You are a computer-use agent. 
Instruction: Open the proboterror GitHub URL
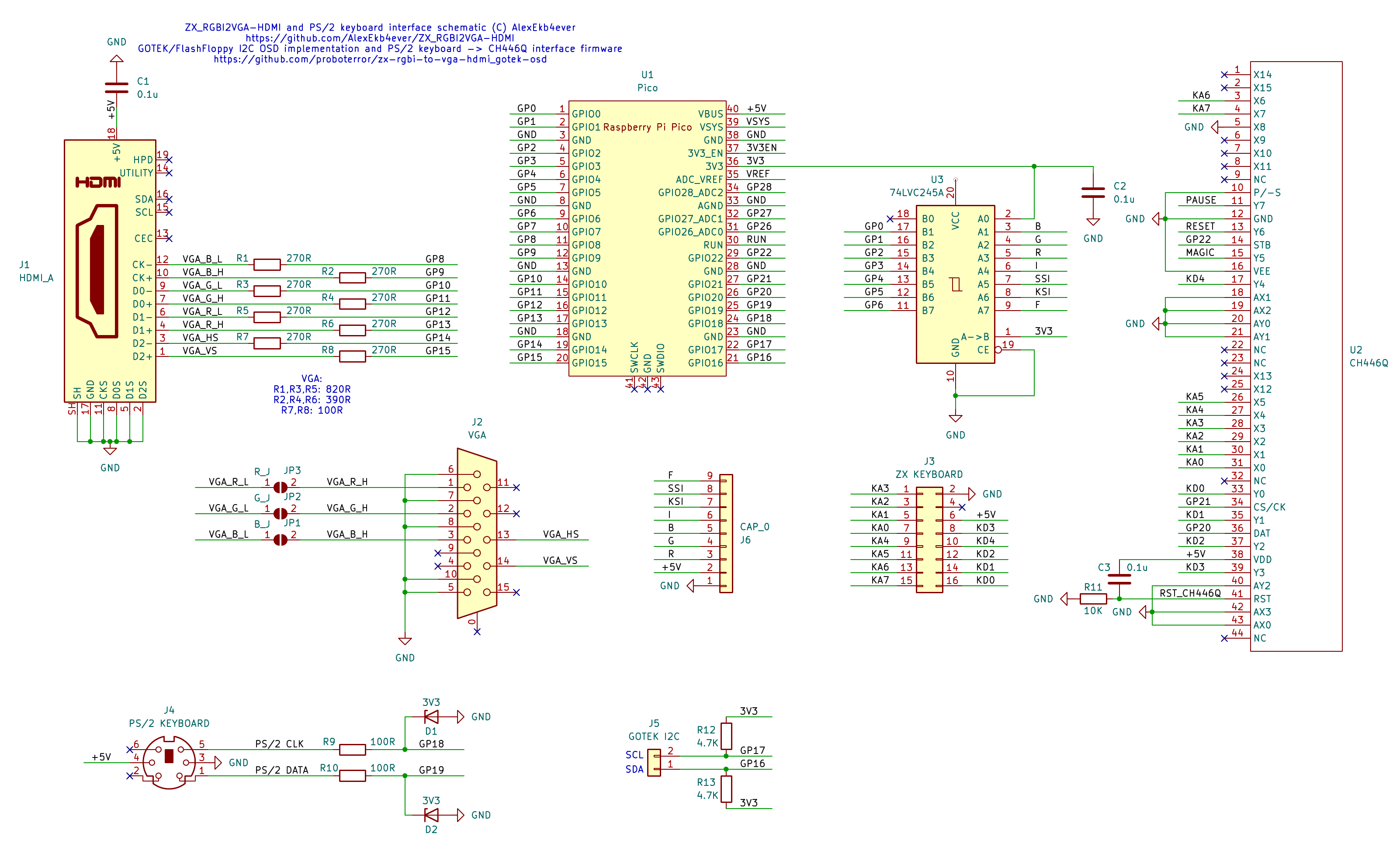click(x=380, y=59)
